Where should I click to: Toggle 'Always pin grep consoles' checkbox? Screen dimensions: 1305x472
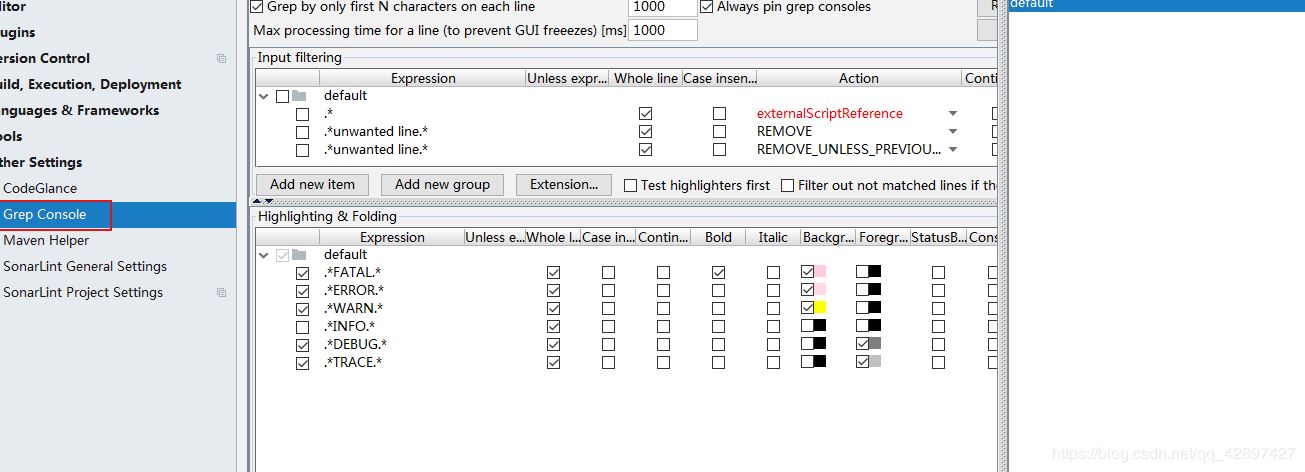(707, 7)
